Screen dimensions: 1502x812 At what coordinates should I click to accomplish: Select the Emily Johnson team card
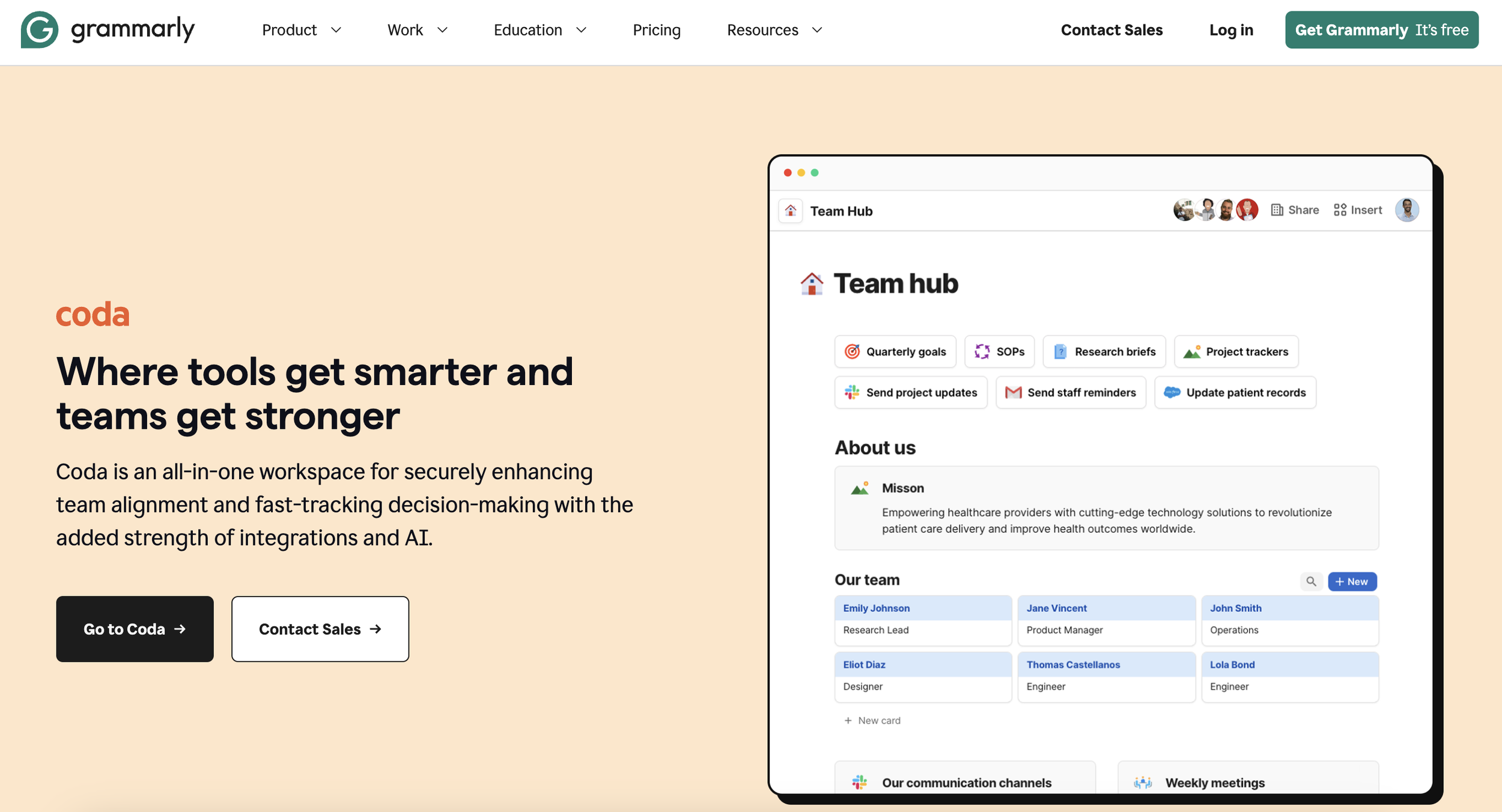tap(922, 620)
